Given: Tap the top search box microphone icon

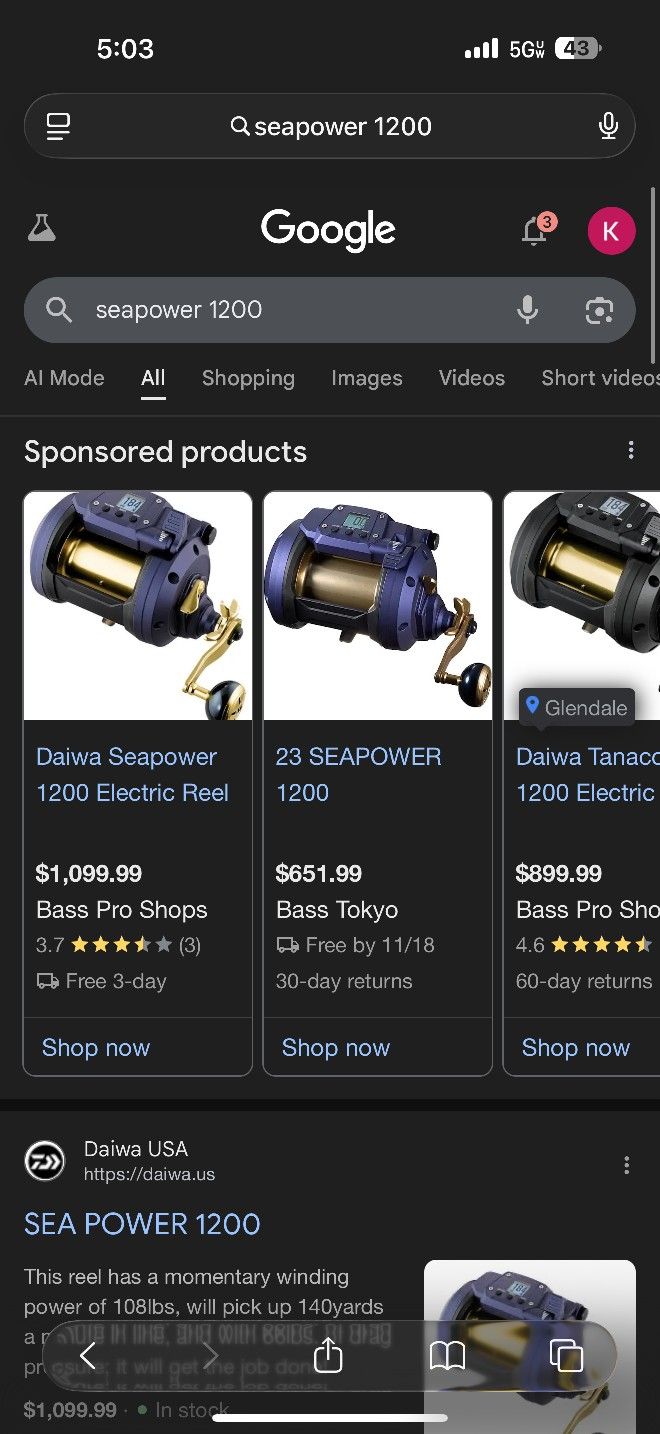Looking at the screenshot, I should pos(609,126).
